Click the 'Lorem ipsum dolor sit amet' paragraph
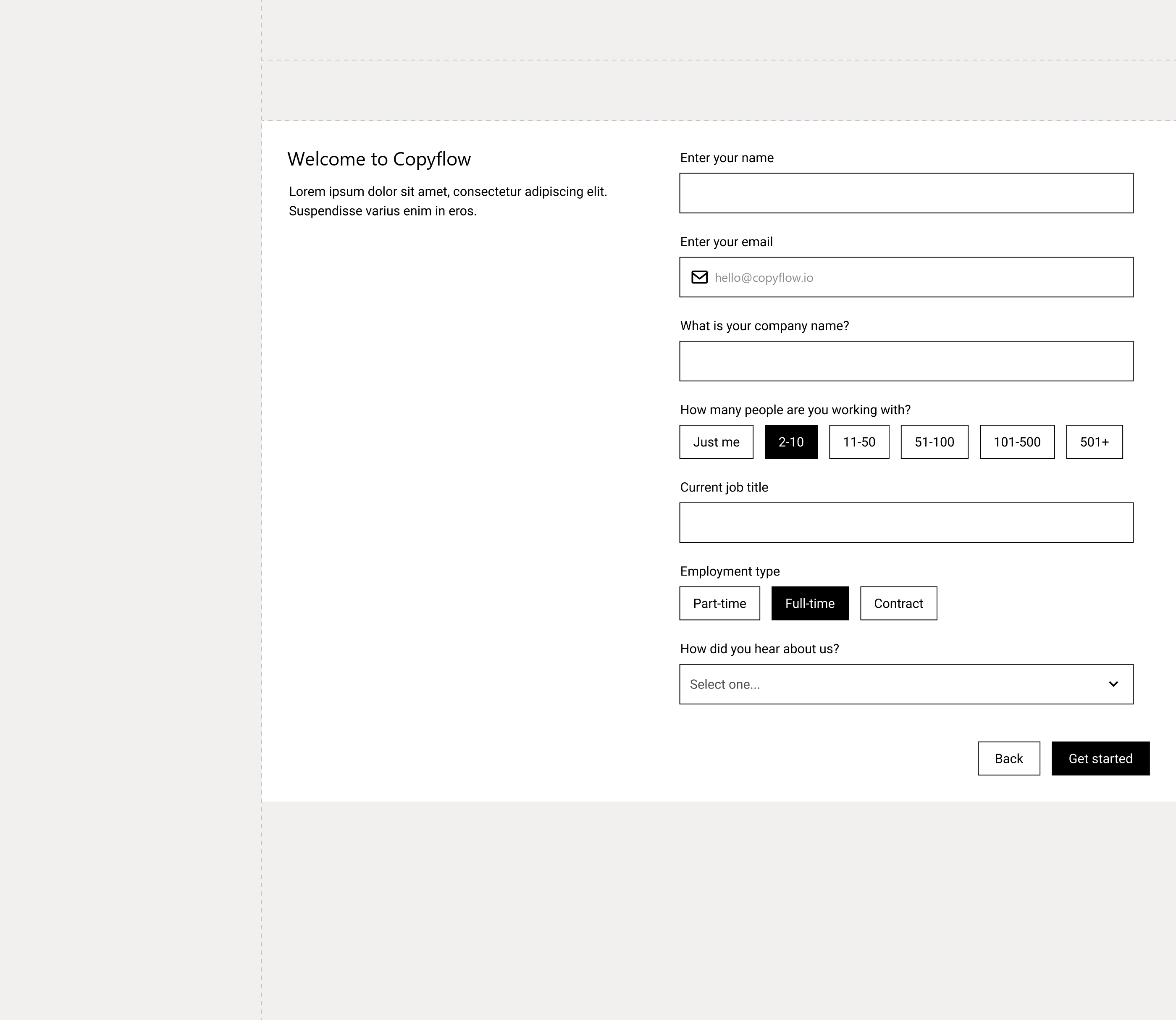 click(448, 201)
